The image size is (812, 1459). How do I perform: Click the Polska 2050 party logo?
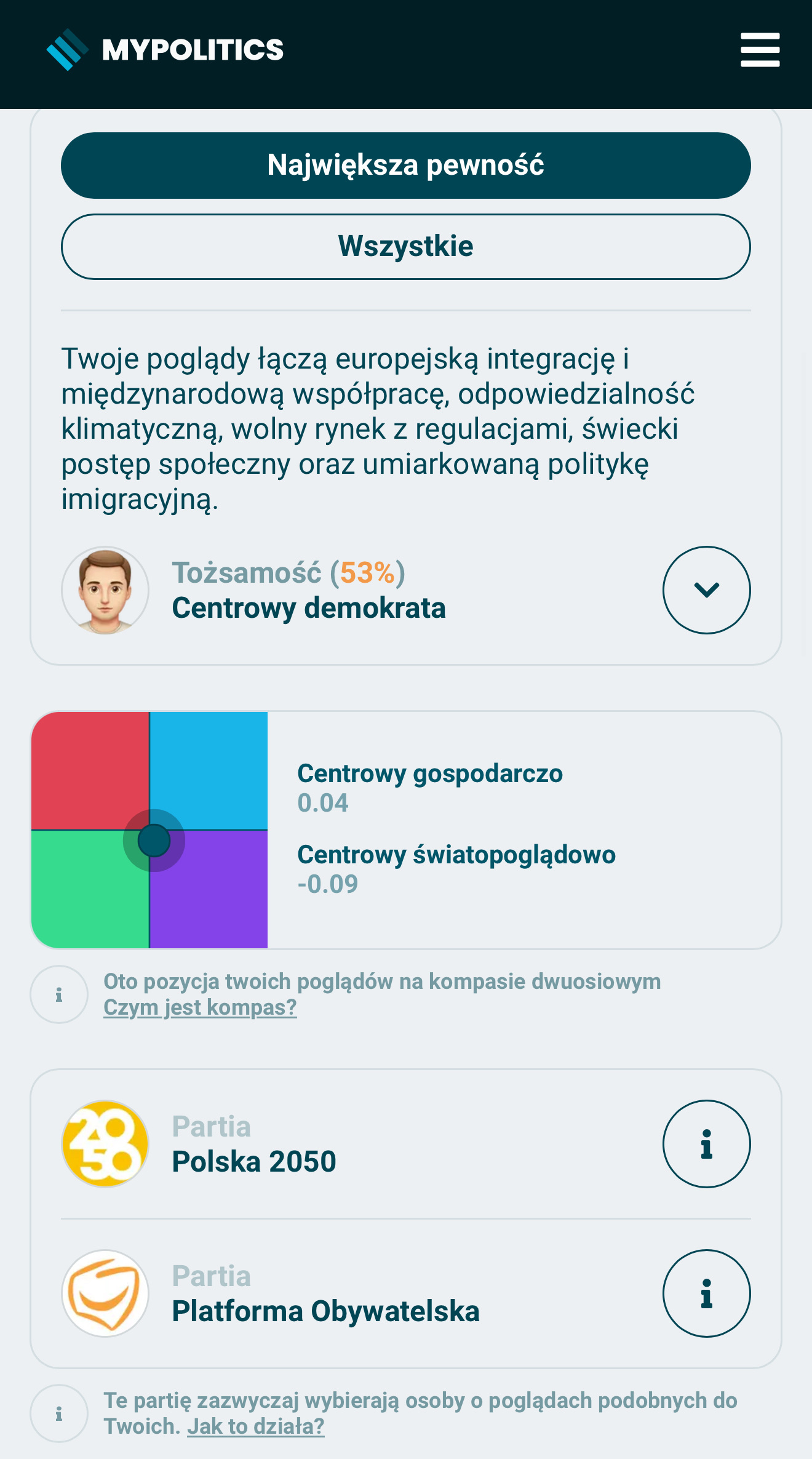pos(105,1143)
